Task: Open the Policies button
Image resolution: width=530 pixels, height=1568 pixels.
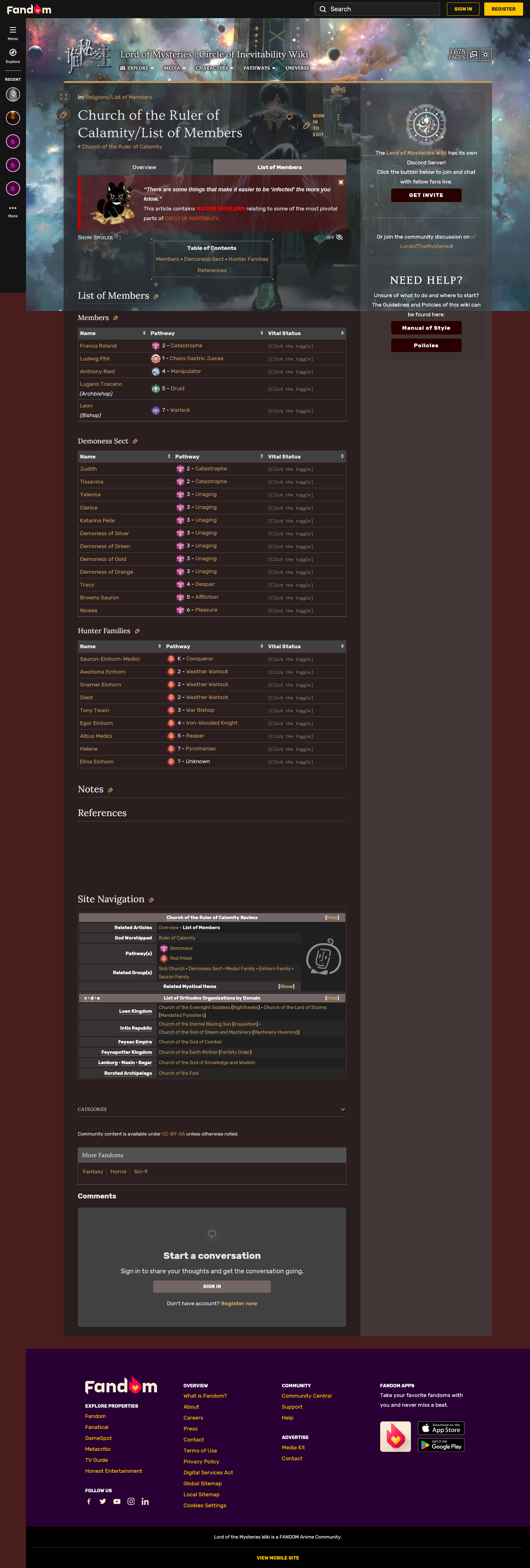Action: pos(426,345)
